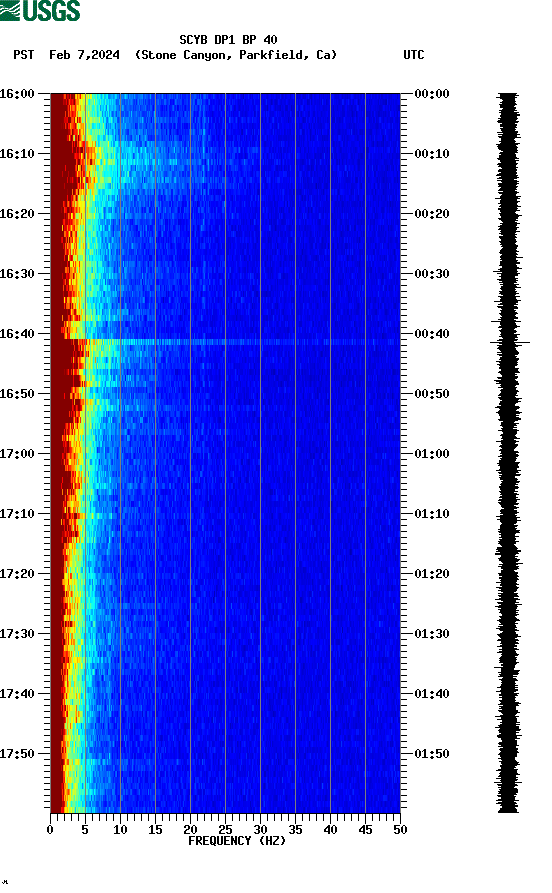Click the UTC timezone label
Image resolution: width=552 pixels, height=893 pixels.
(x=414, y=55)
